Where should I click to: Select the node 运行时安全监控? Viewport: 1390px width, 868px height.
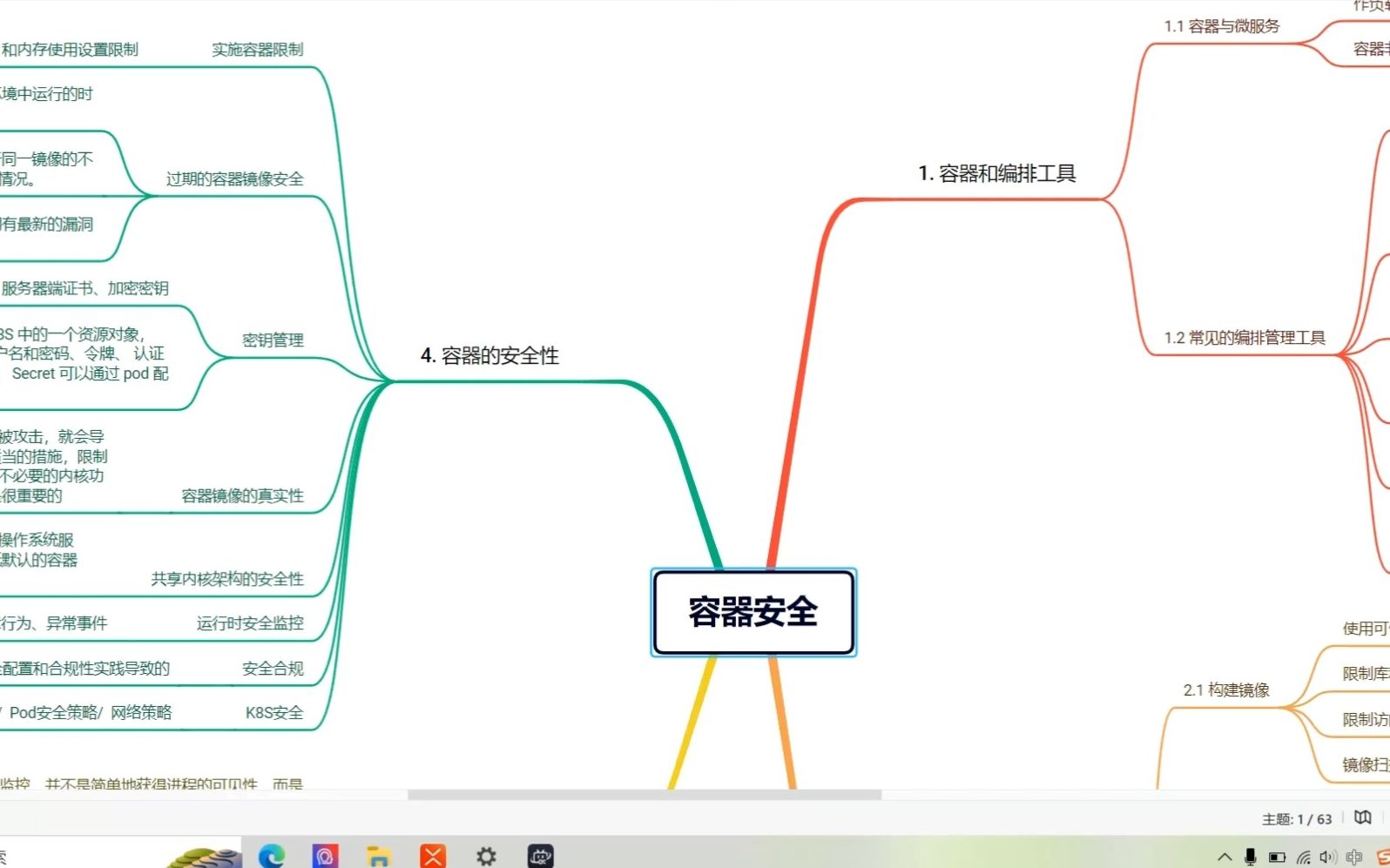pyautogui.click(x=250, y=623)
